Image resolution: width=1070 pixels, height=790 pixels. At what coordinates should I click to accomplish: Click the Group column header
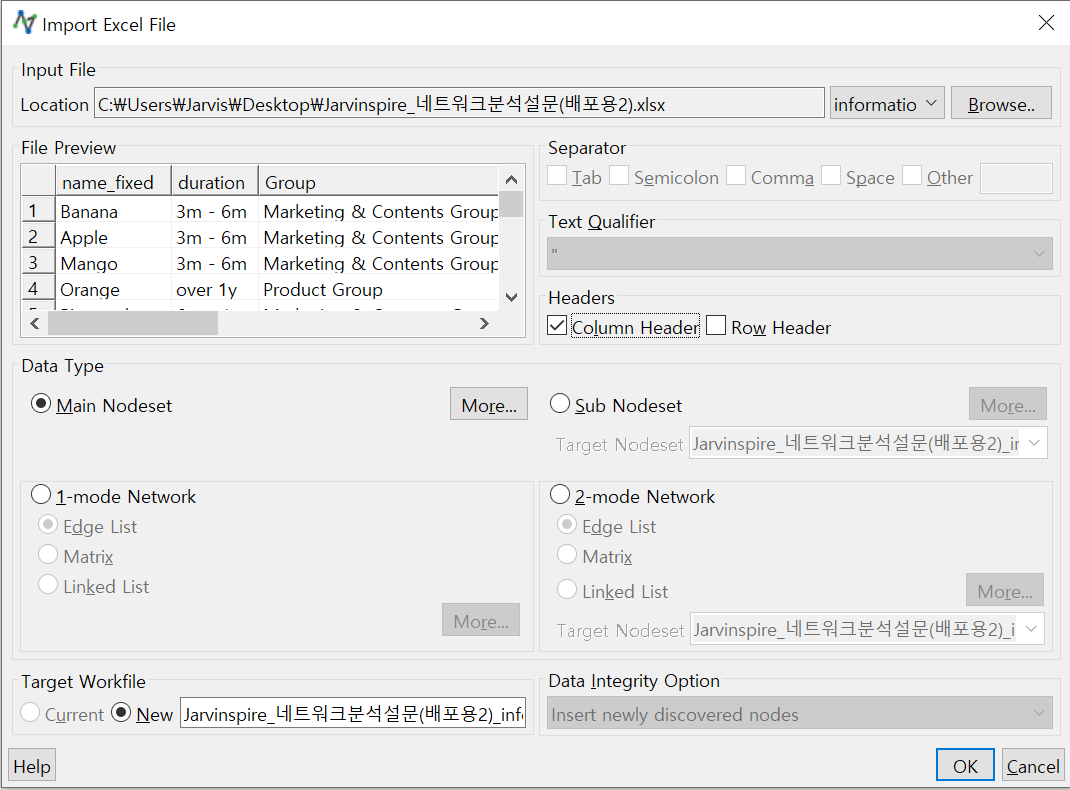click(x=379, y=182)
